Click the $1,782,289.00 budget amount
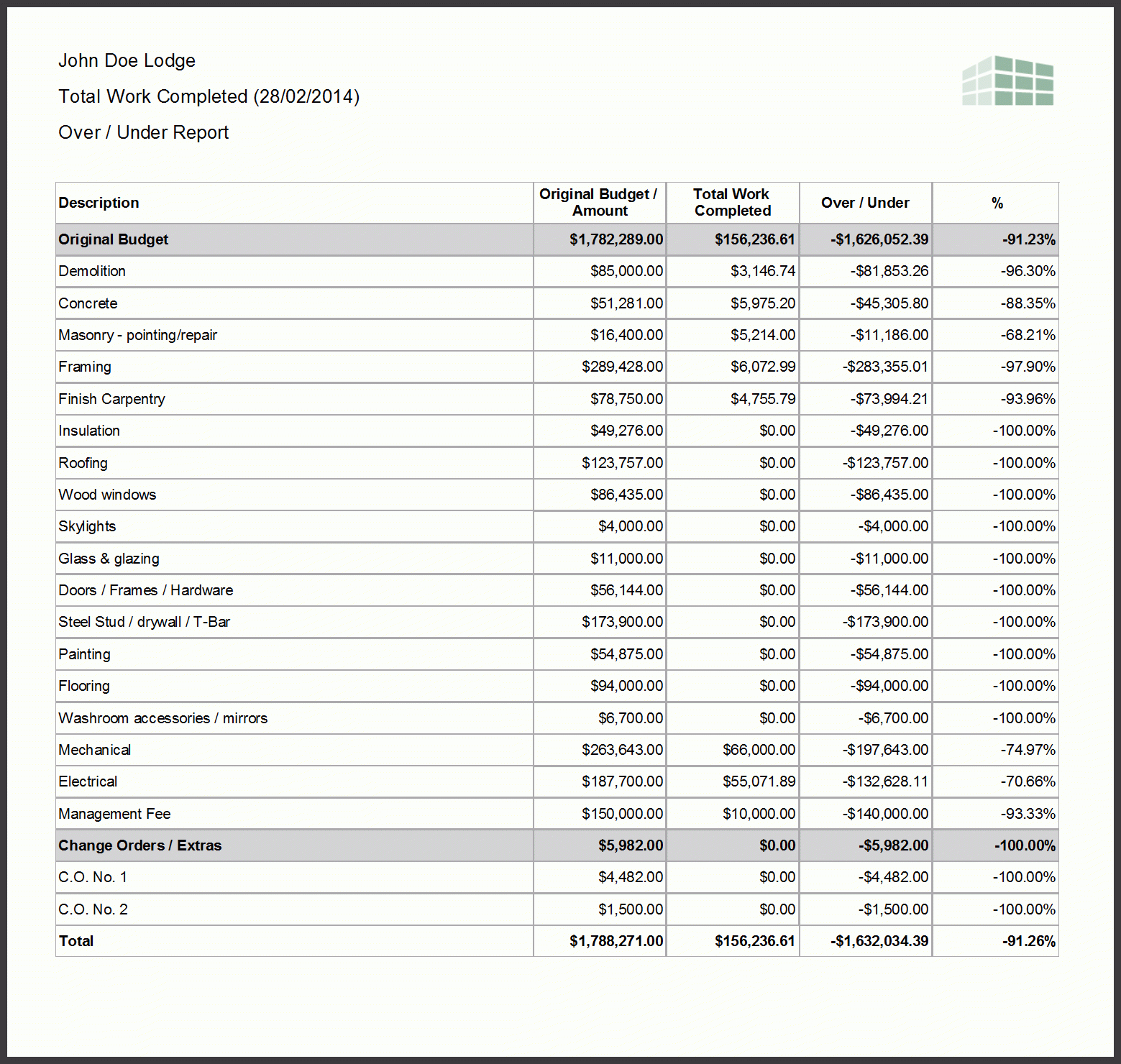Viewport: 1121px width, 1064px height. [616, 239]
